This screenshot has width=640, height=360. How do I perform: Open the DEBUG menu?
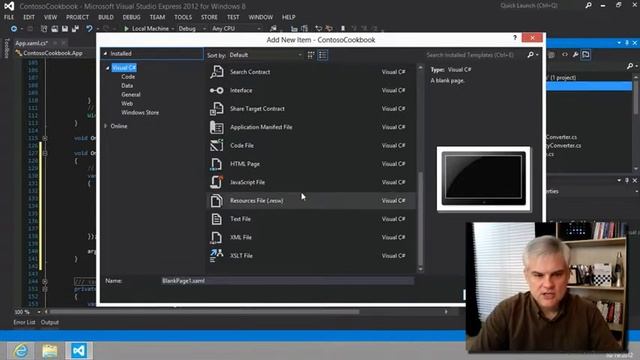pos(131,17)
